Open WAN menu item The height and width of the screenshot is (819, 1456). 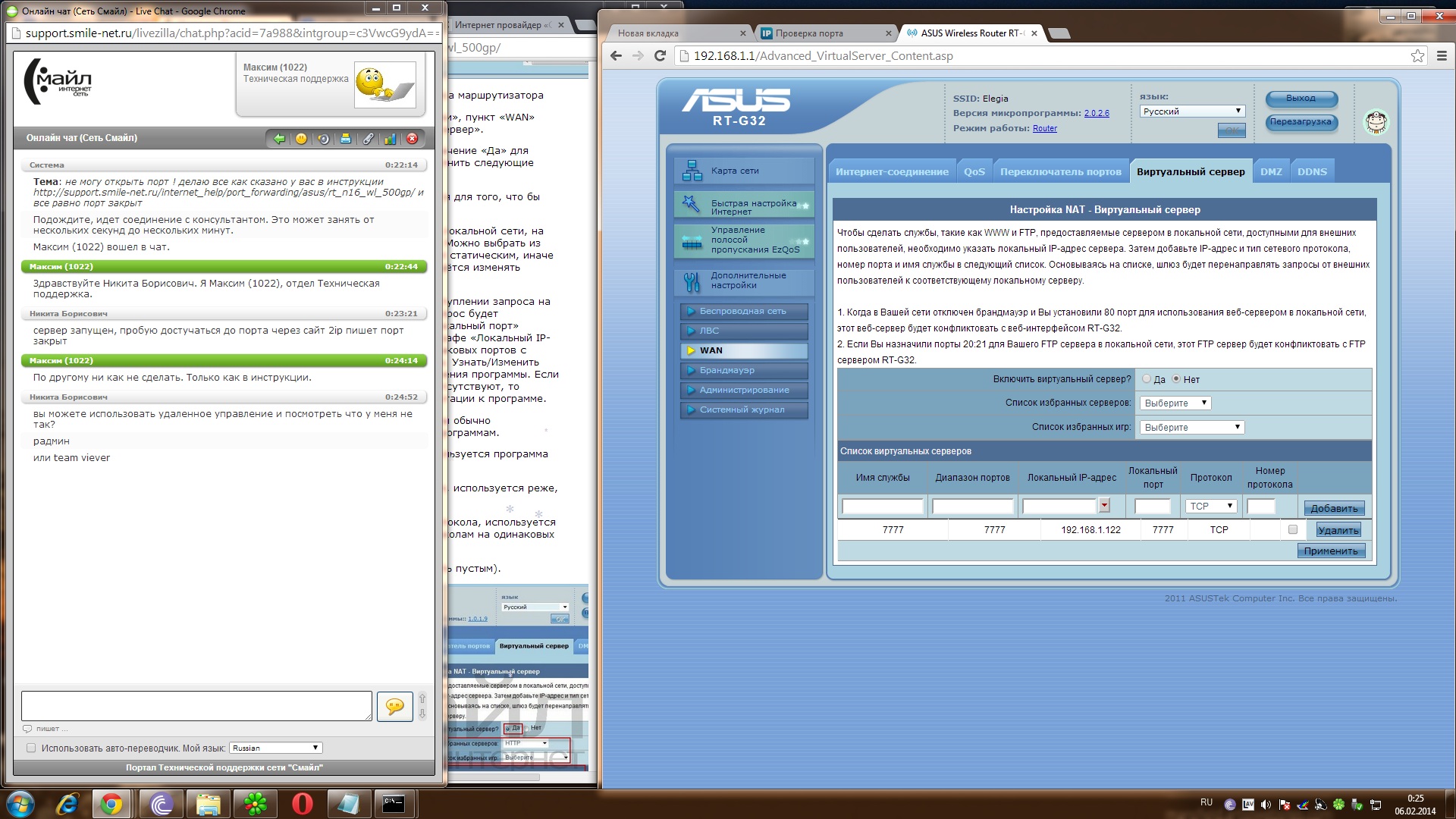[744, 351]
